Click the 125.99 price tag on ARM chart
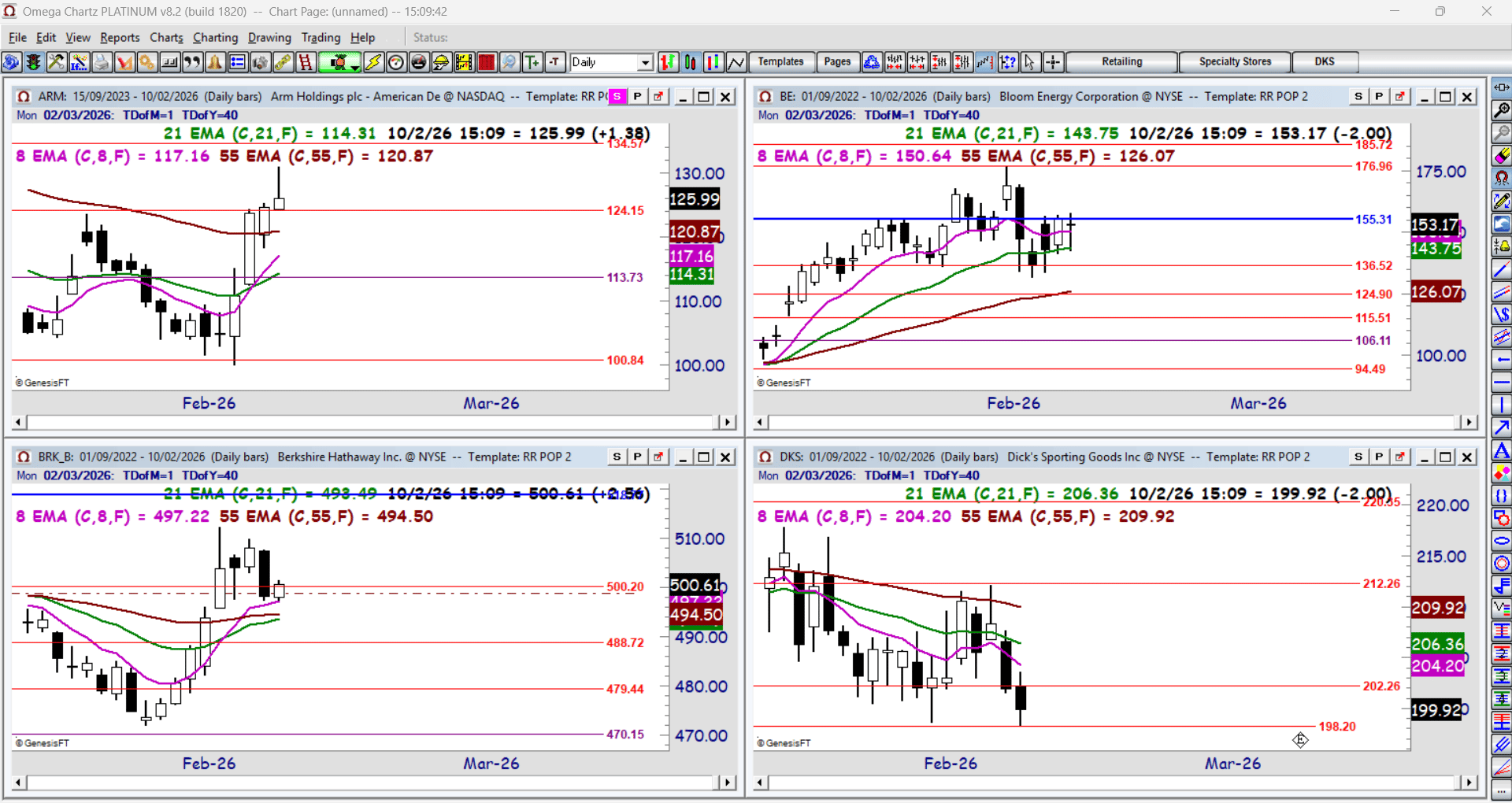Screen dimensions: 1512x803 [x=694, y=199]
